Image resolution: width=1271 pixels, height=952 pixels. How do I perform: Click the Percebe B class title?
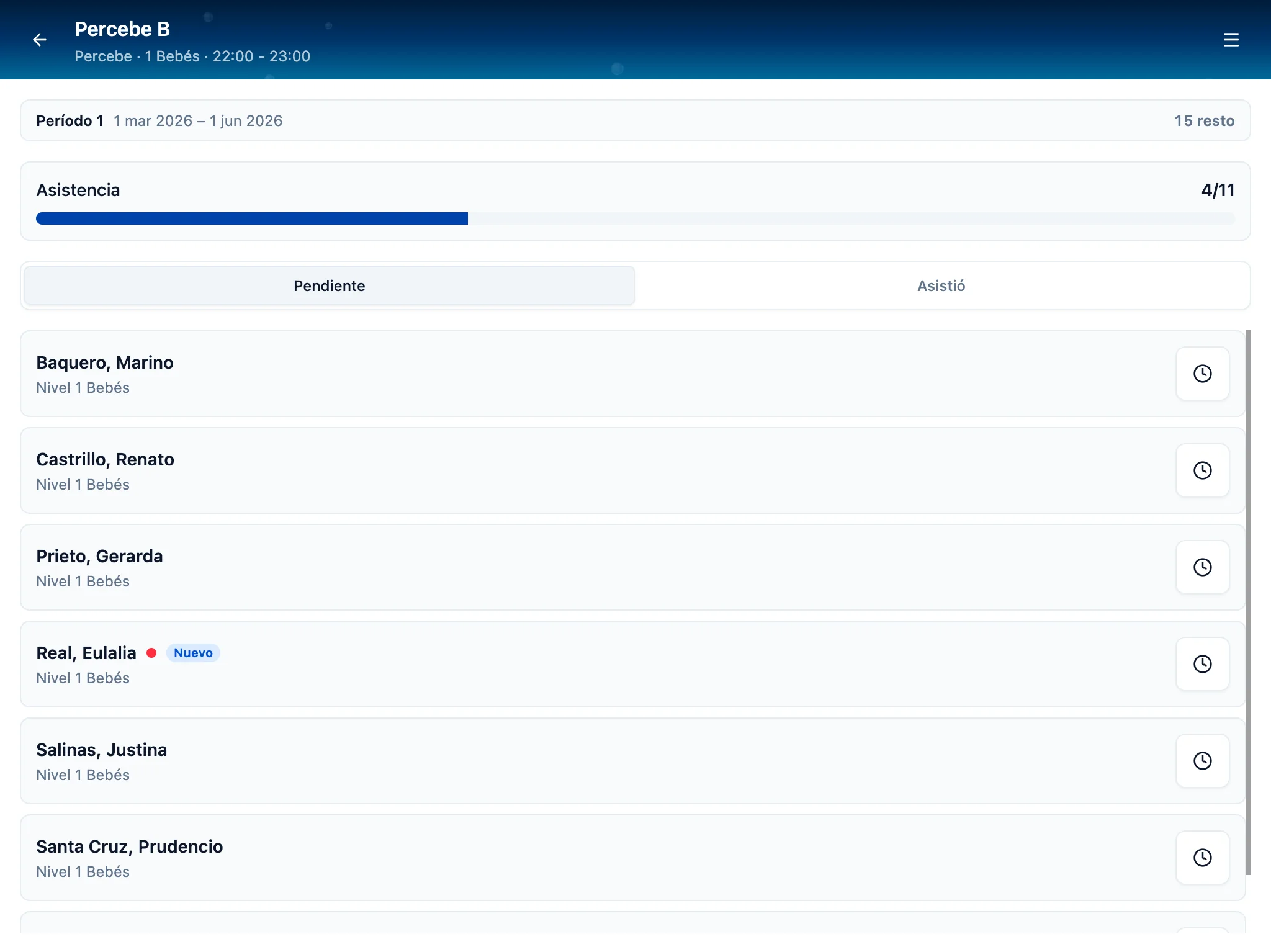point(122,29)
